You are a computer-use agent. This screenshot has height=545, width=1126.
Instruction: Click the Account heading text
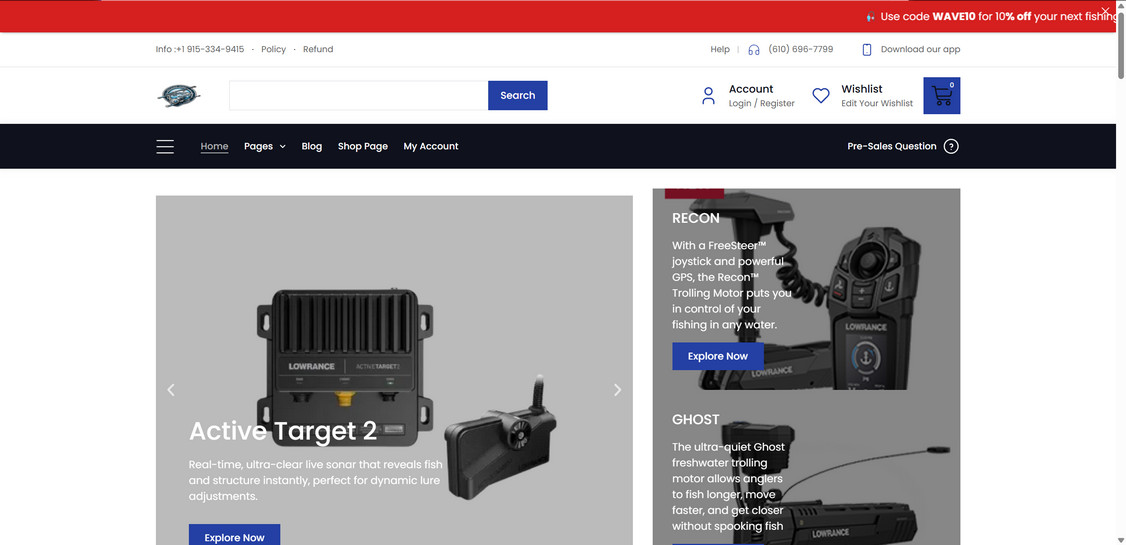pyautogui.click(x=751, y=89)
